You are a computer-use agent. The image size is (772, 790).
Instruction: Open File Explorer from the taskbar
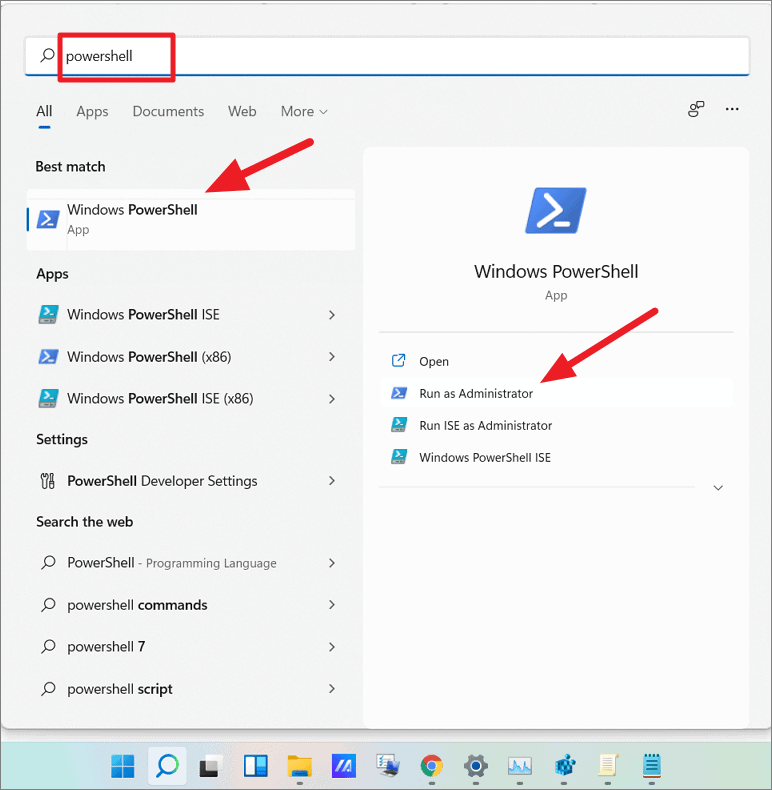300,766
